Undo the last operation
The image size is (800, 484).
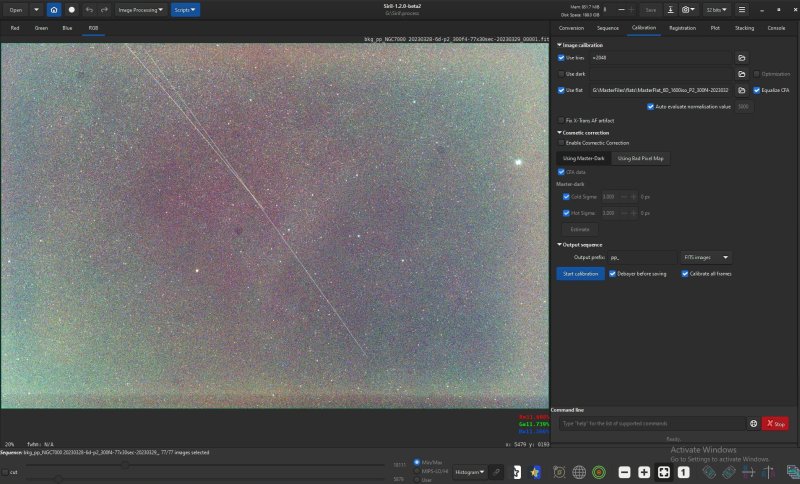[89, 10]
